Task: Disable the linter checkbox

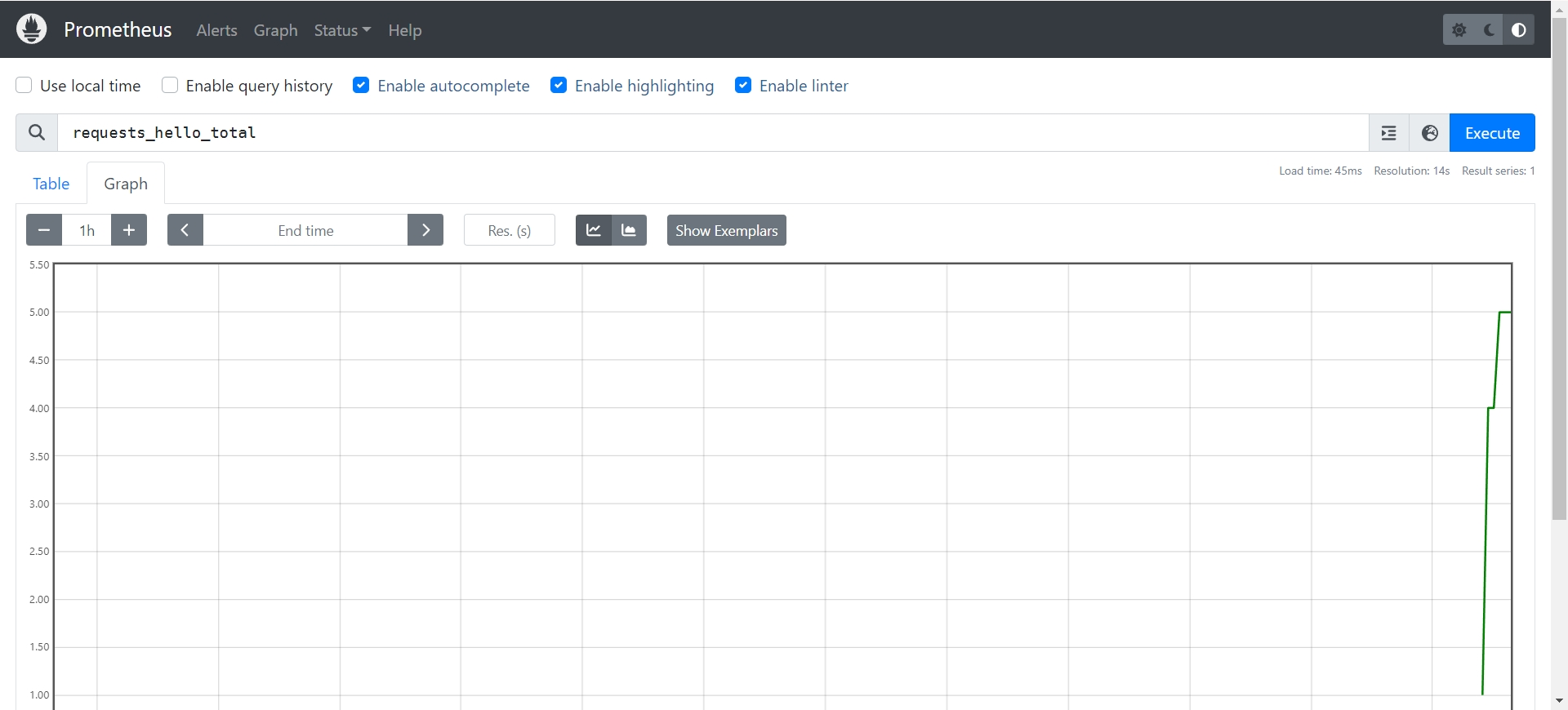Action: [x=743, y=86]
